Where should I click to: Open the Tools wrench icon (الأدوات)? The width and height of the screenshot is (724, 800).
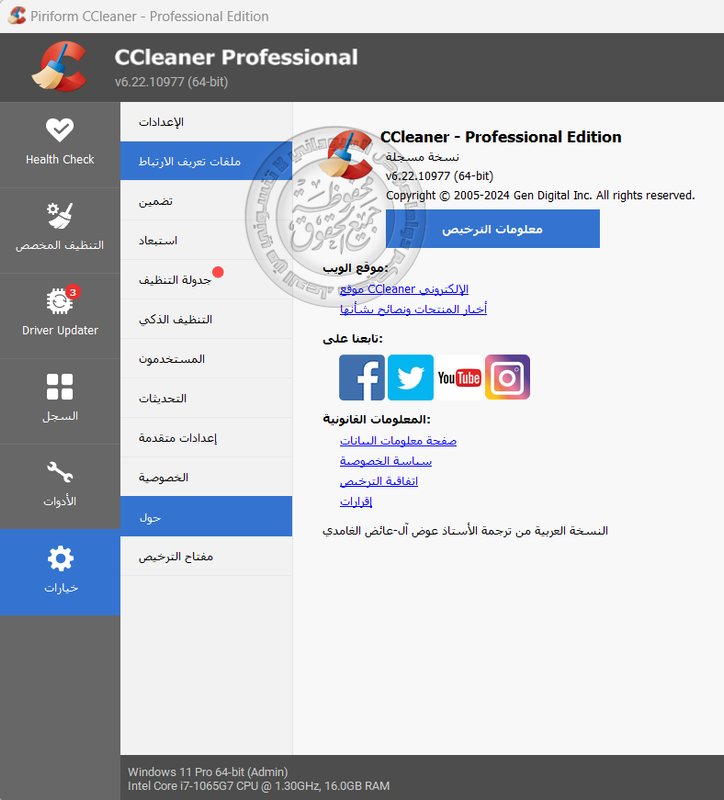click(x=60, y=472)
